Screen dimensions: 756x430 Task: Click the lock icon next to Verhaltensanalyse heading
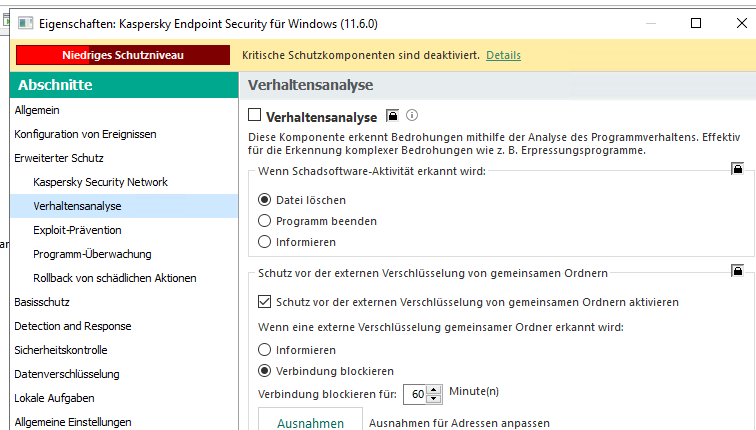click(x=393, y=116)
